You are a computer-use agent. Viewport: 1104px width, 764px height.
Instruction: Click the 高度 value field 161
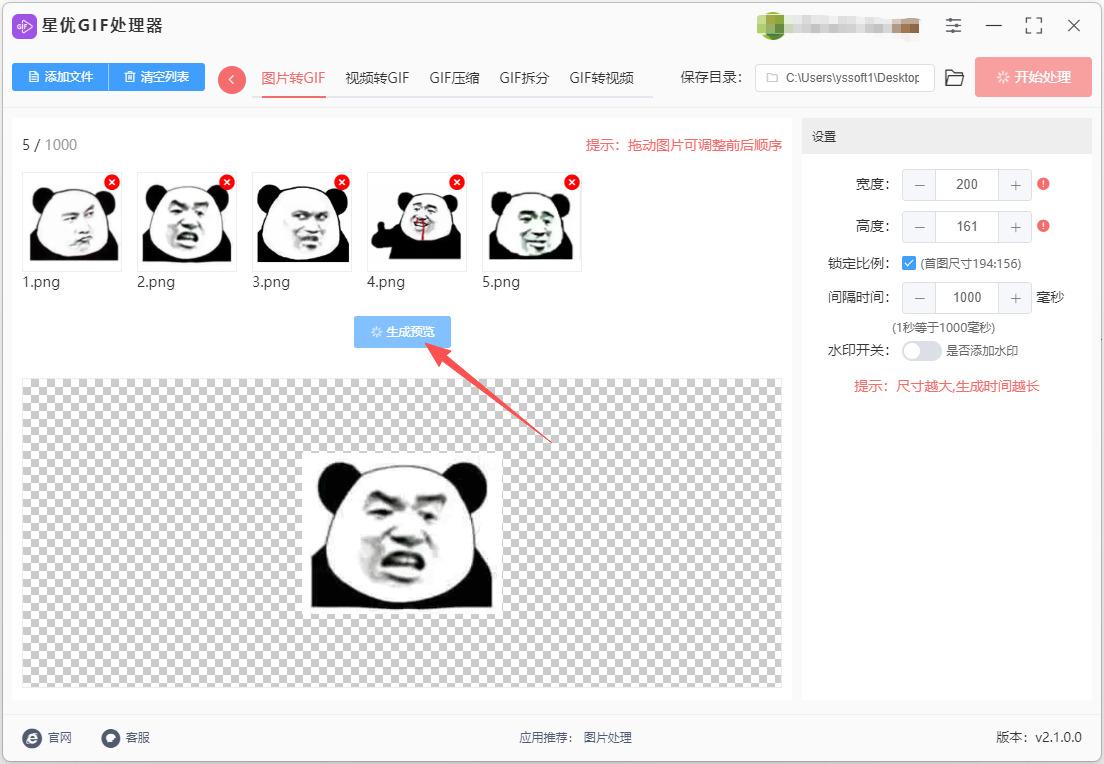(967, 227)
